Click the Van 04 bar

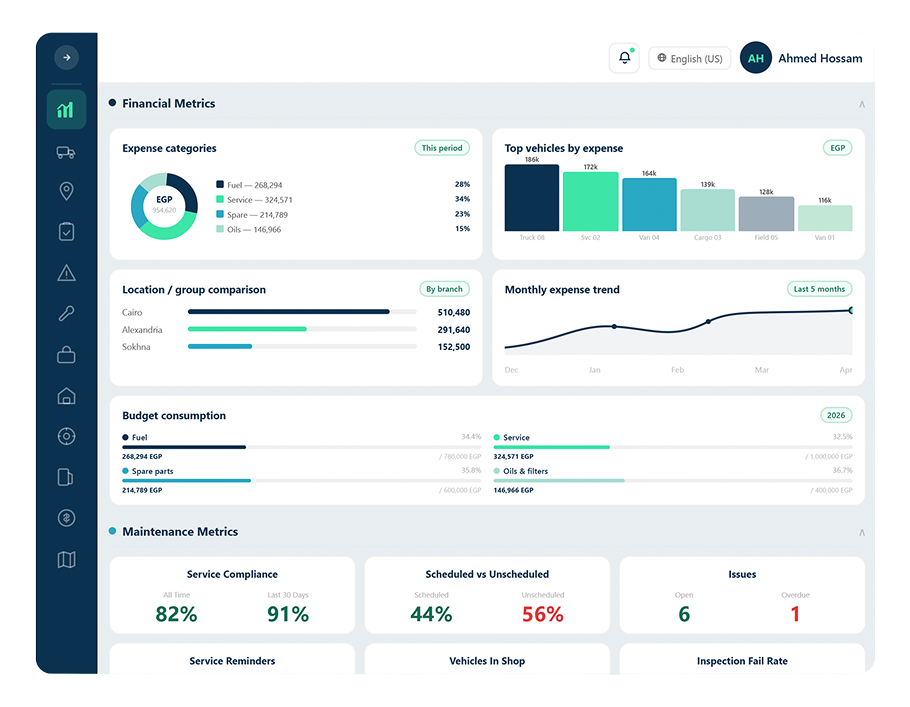(x=649, y=205)
